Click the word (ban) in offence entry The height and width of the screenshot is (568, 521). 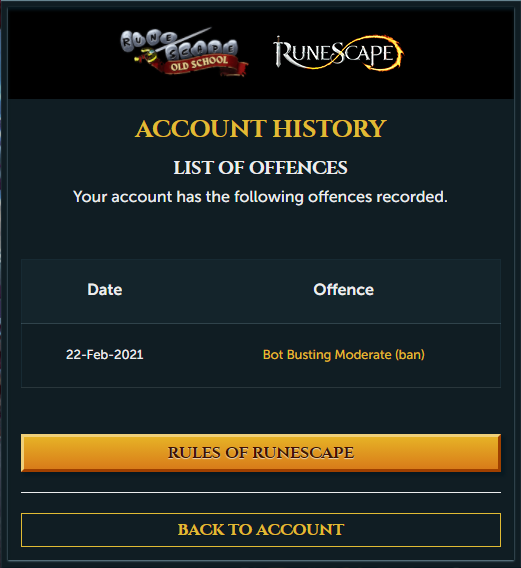tap(410, 355)
